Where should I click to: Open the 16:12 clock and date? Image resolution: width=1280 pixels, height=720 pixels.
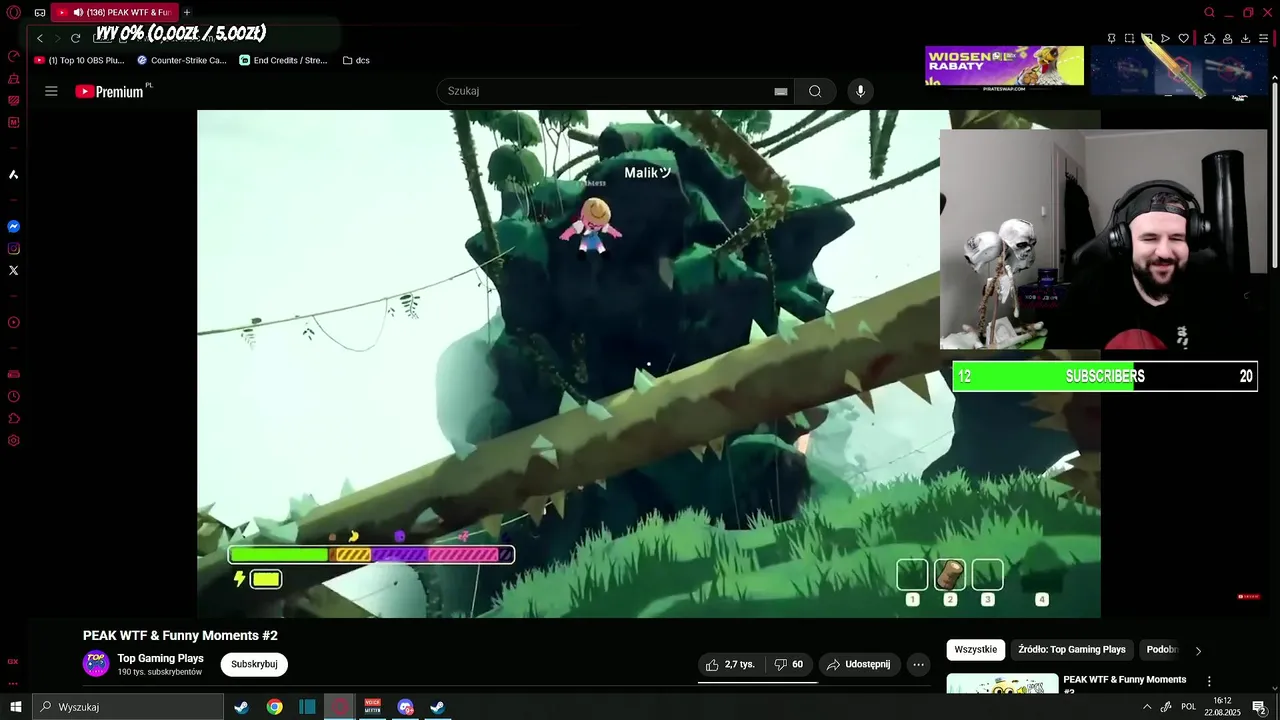pyautogui.click(x=1224, y=707)
